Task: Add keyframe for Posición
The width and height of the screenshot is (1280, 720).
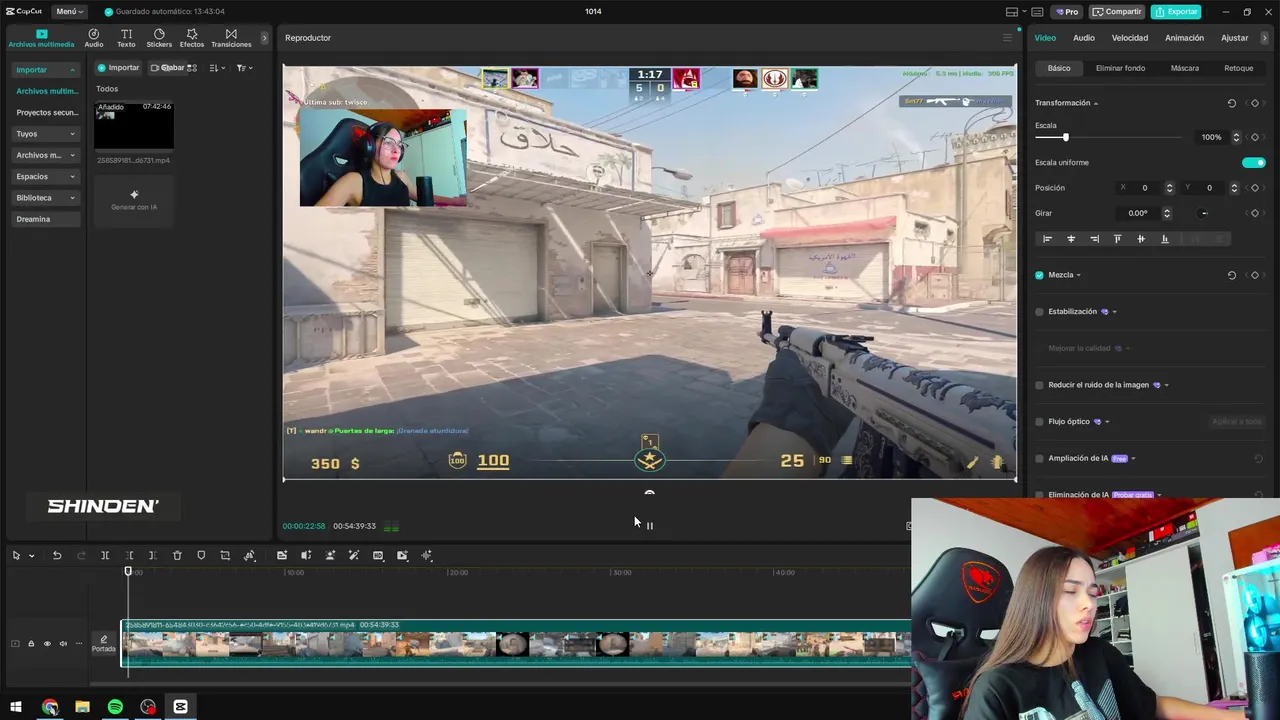Action: (1255, 188)
